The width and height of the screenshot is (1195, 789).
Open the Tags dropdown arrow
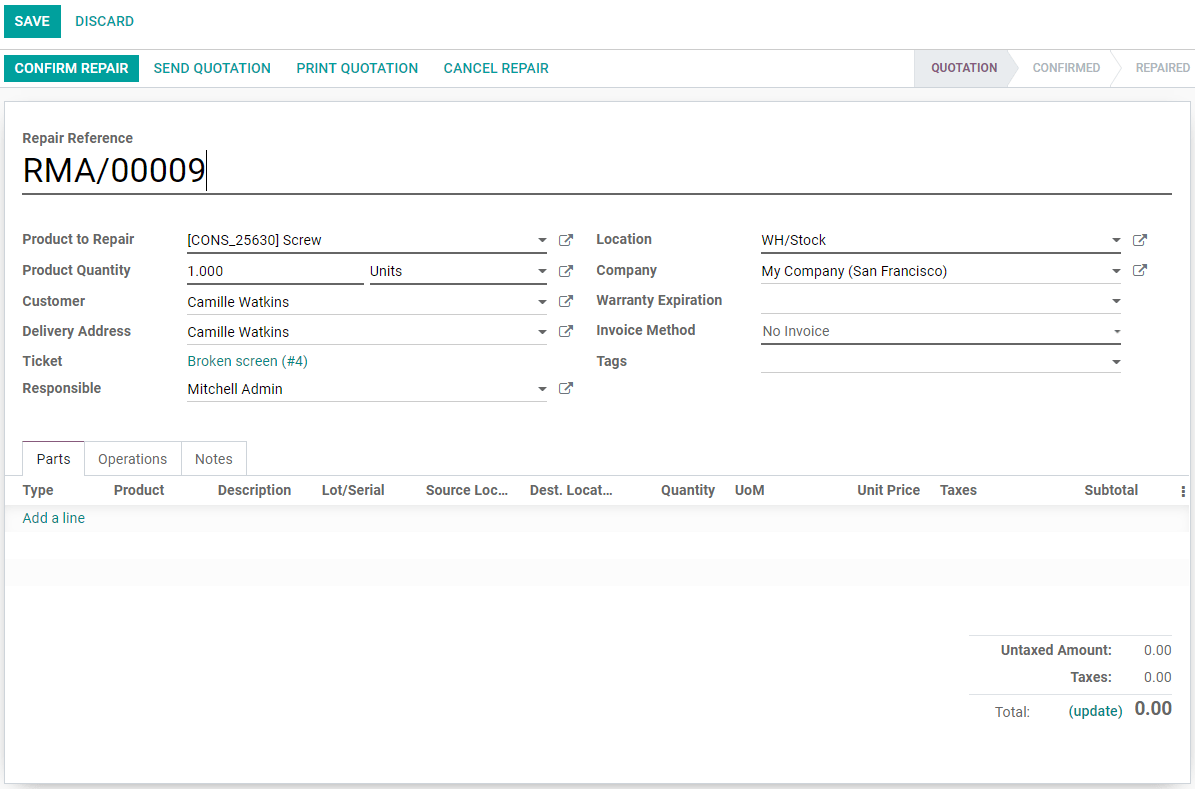tap(1116, 362)
